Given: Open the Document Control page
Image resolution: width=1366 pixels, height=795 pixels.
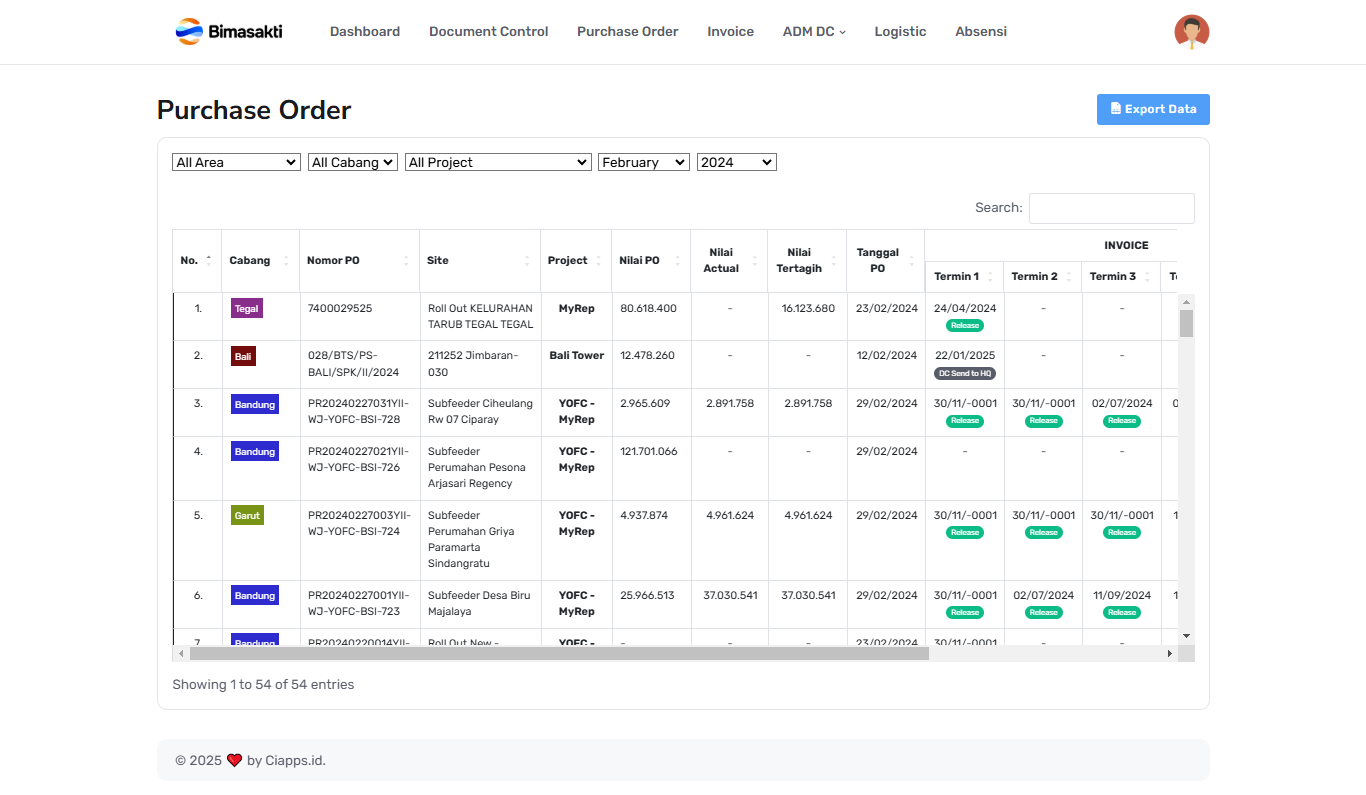Looking at the screenshot, I should click(x=488, y=32).
